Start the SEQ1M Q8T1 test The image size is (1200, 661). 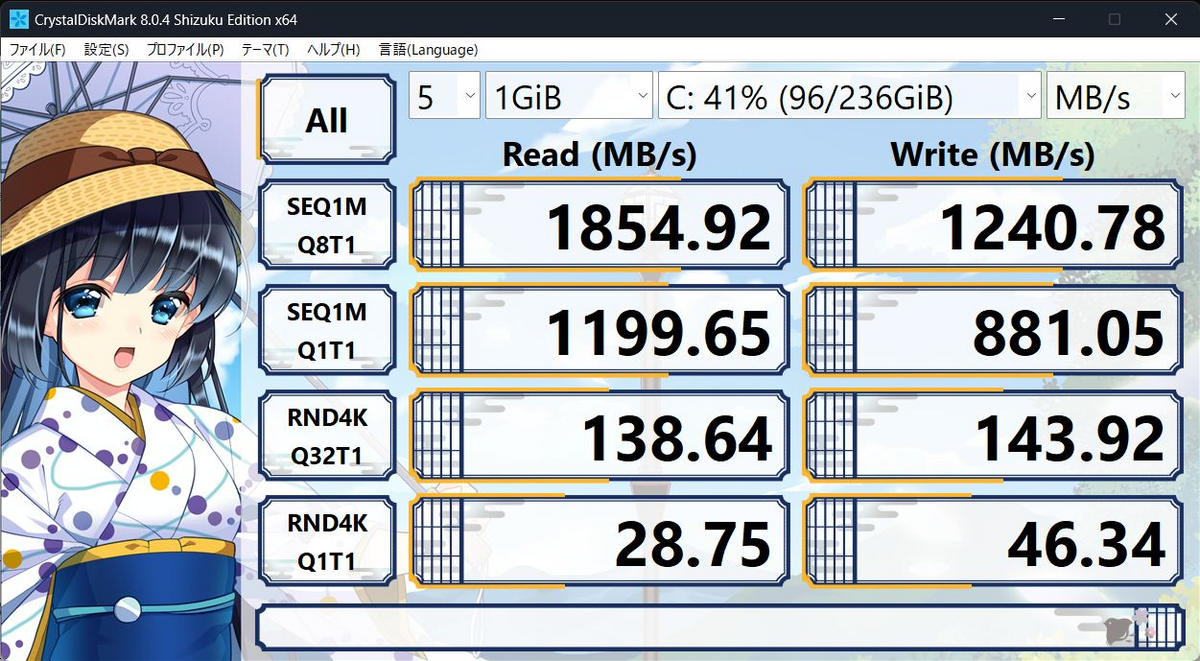click(327, 227)
